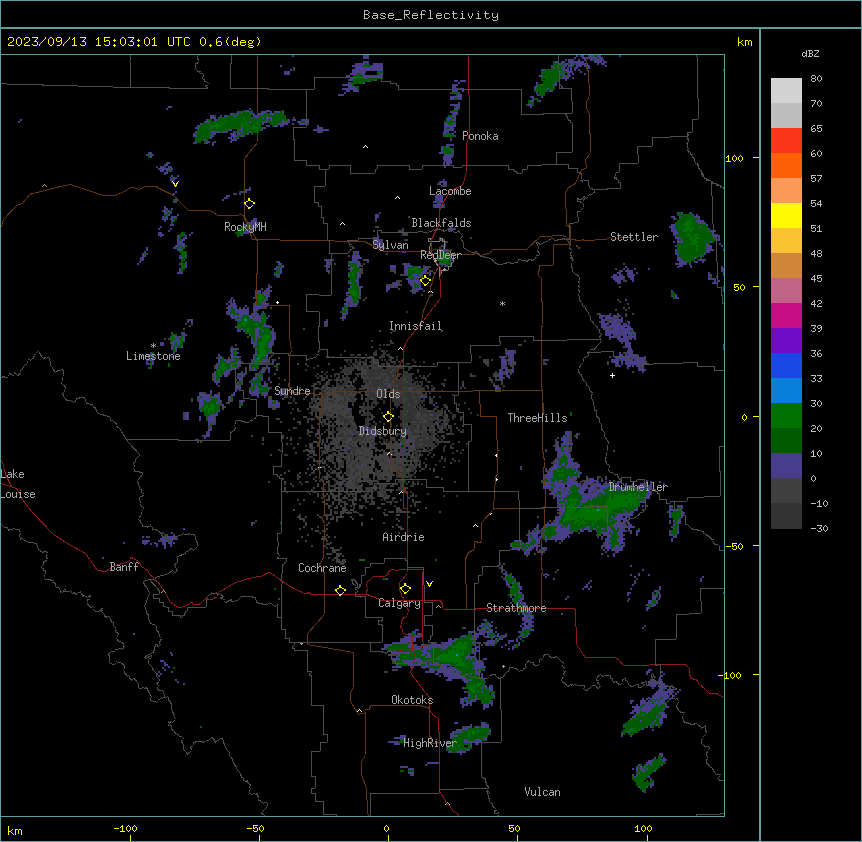The width and height of the screenshot is (862, 842).
Task: Pick the 70-80 dBZ light gray swatch
Action: [x=786, y=91]
